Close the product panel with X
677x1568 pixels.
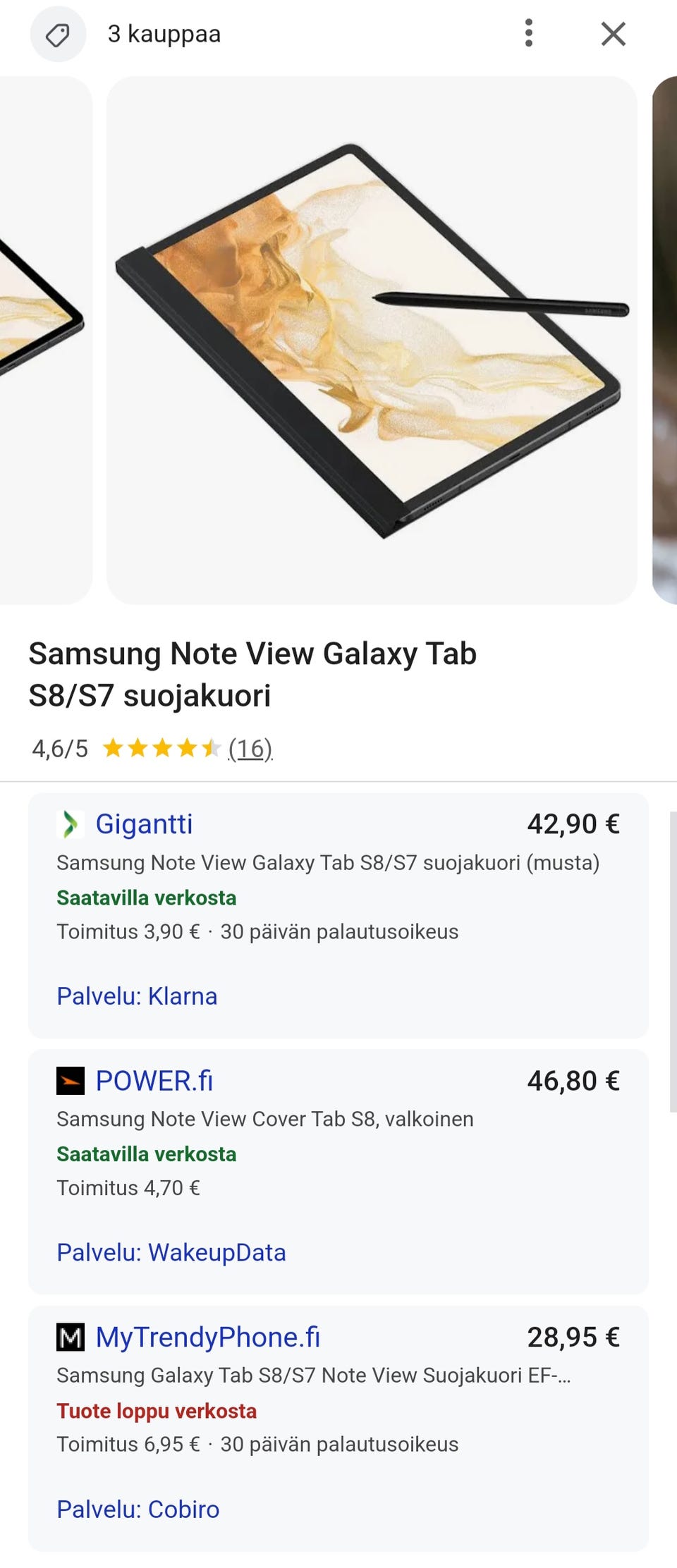(x=613, y=34)
